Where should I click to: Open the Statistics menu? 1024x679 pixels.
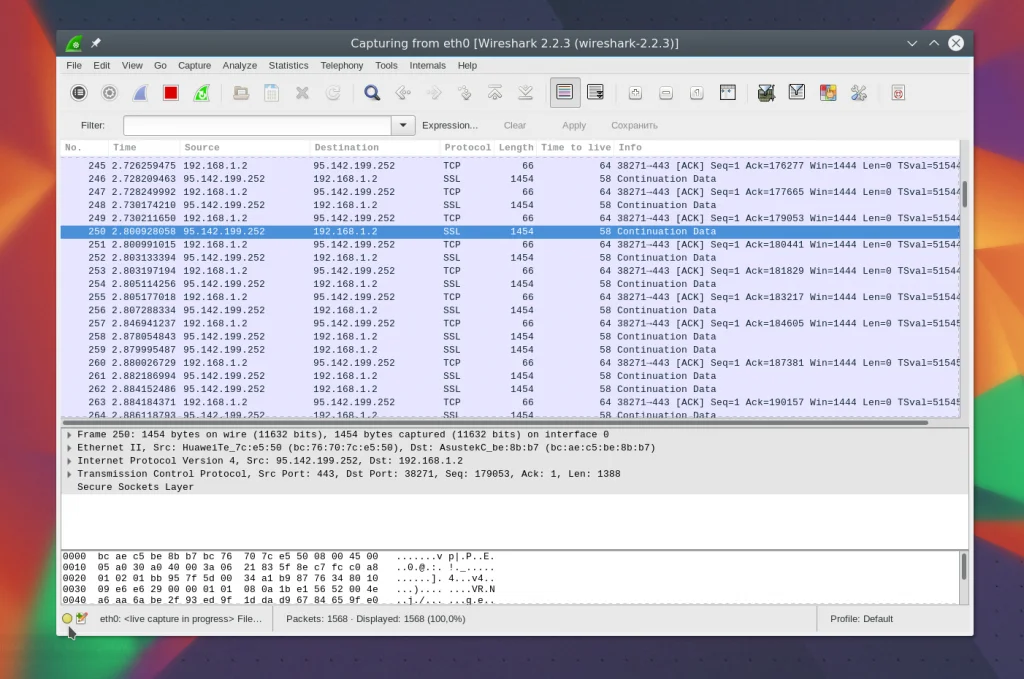288,66
